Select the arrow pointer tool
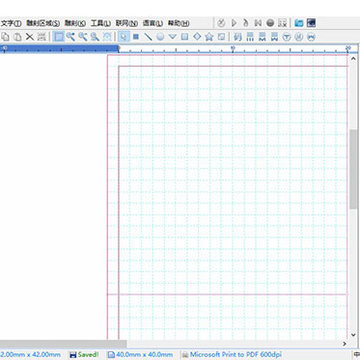360x360 pixels. (124, 37)
